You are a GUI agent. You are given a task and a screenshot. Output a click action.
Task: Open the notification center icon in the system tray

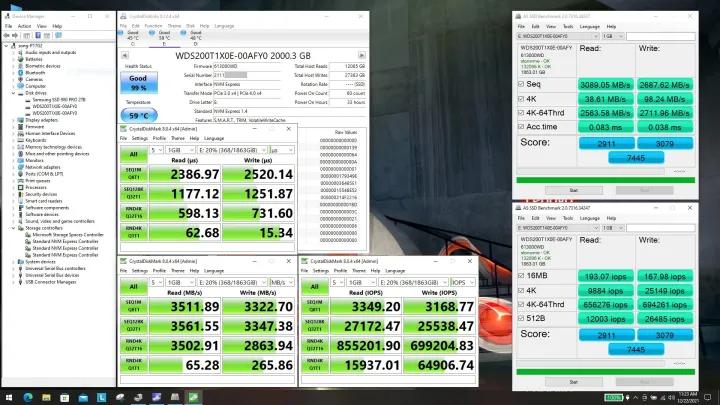[x=708, y=398]
